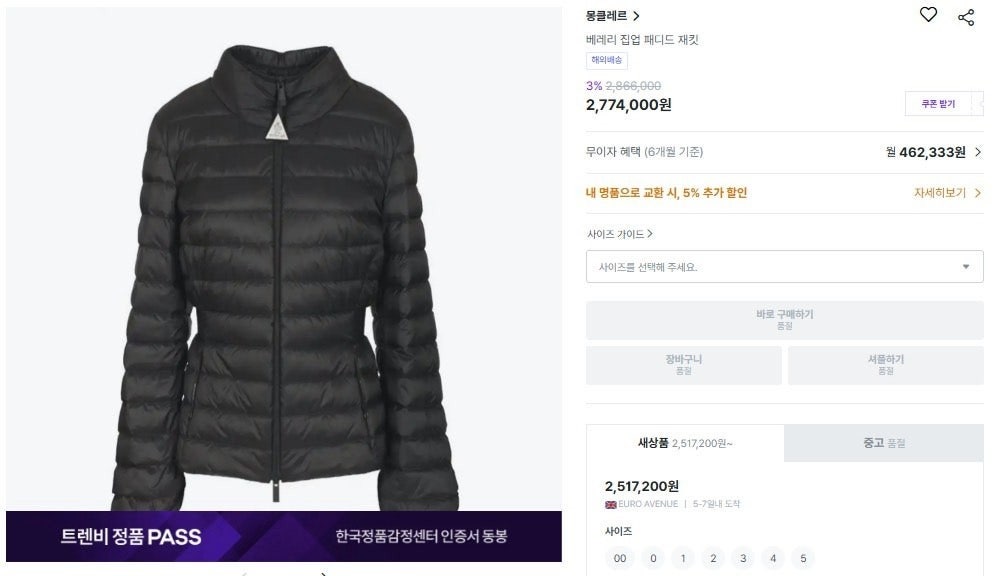Pick size 5 option
The image size is (995, 576).
click(803, 558)
